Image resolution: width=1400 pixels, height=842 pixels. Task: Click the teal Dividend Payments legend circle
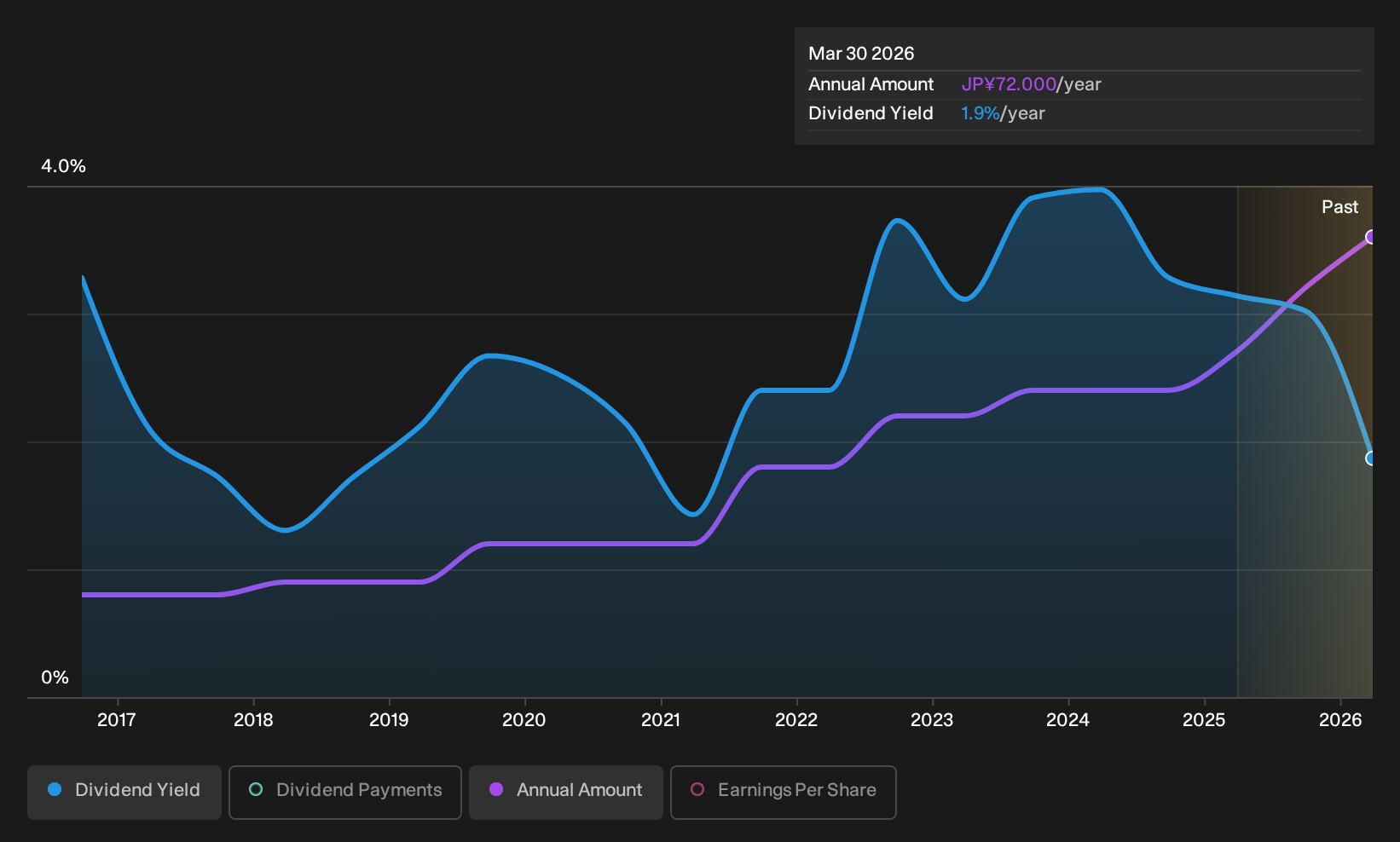click(x=256, y=789)
